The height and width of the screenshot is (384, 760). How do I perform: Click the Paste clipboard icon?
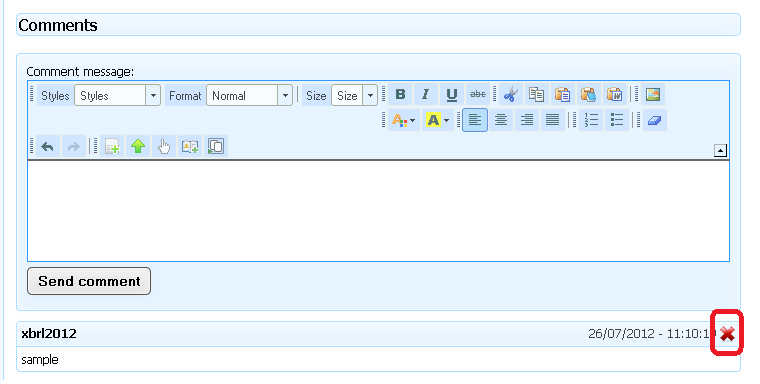[562, 94]
